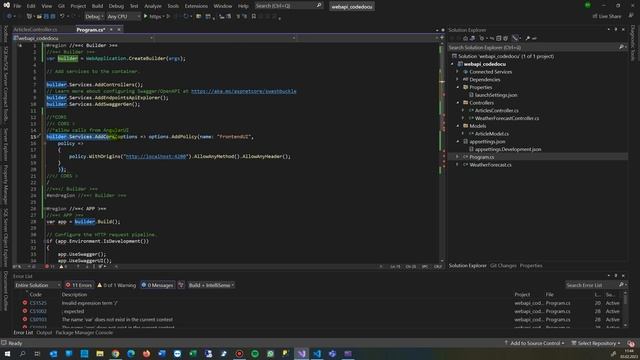640x360 pixels.
Task: Click the localhost:4200 link in code
Action: tap(156, 156)
